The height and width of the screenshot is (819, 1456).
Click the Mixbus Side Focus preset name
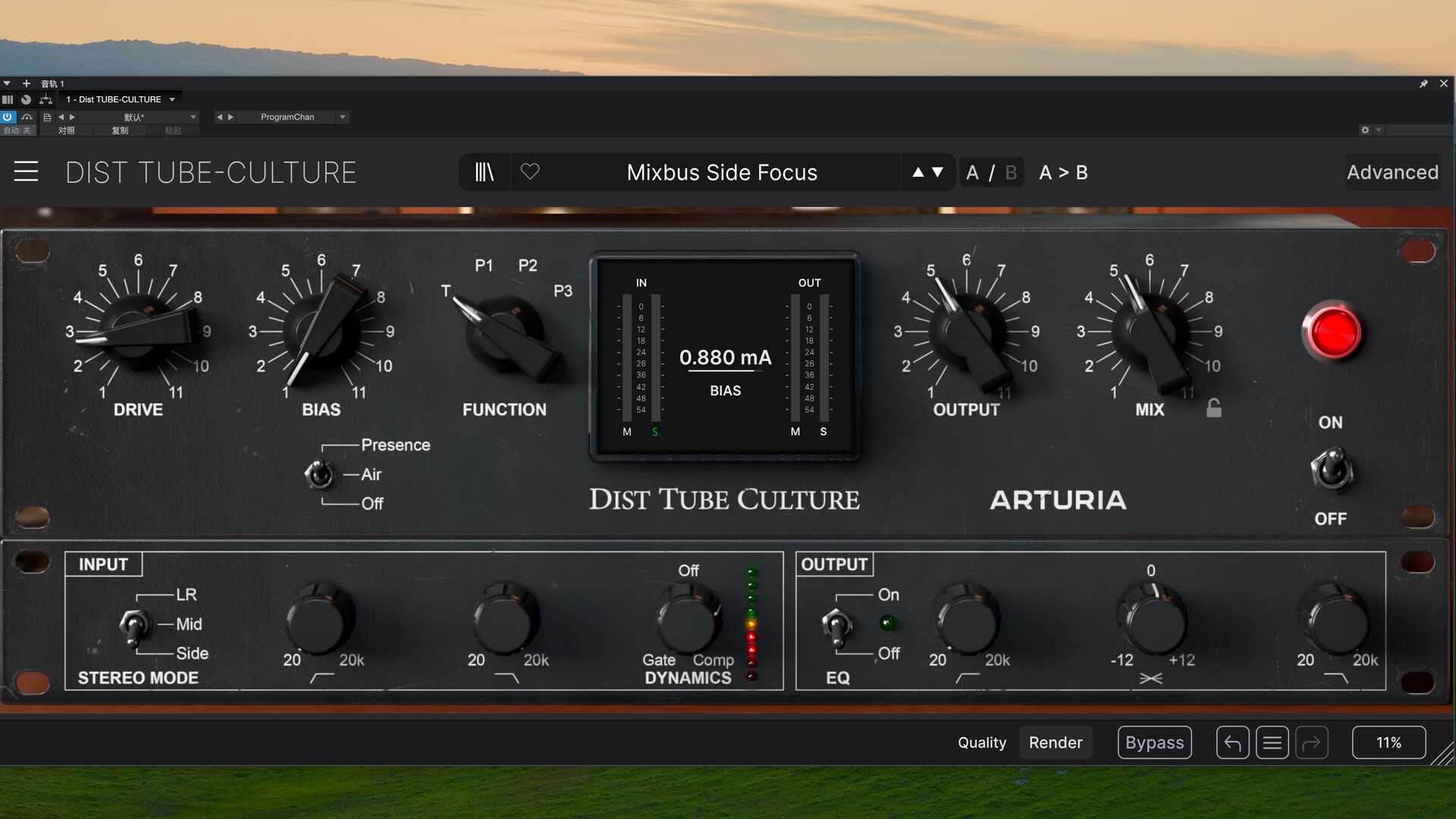[x=722, y=173]
